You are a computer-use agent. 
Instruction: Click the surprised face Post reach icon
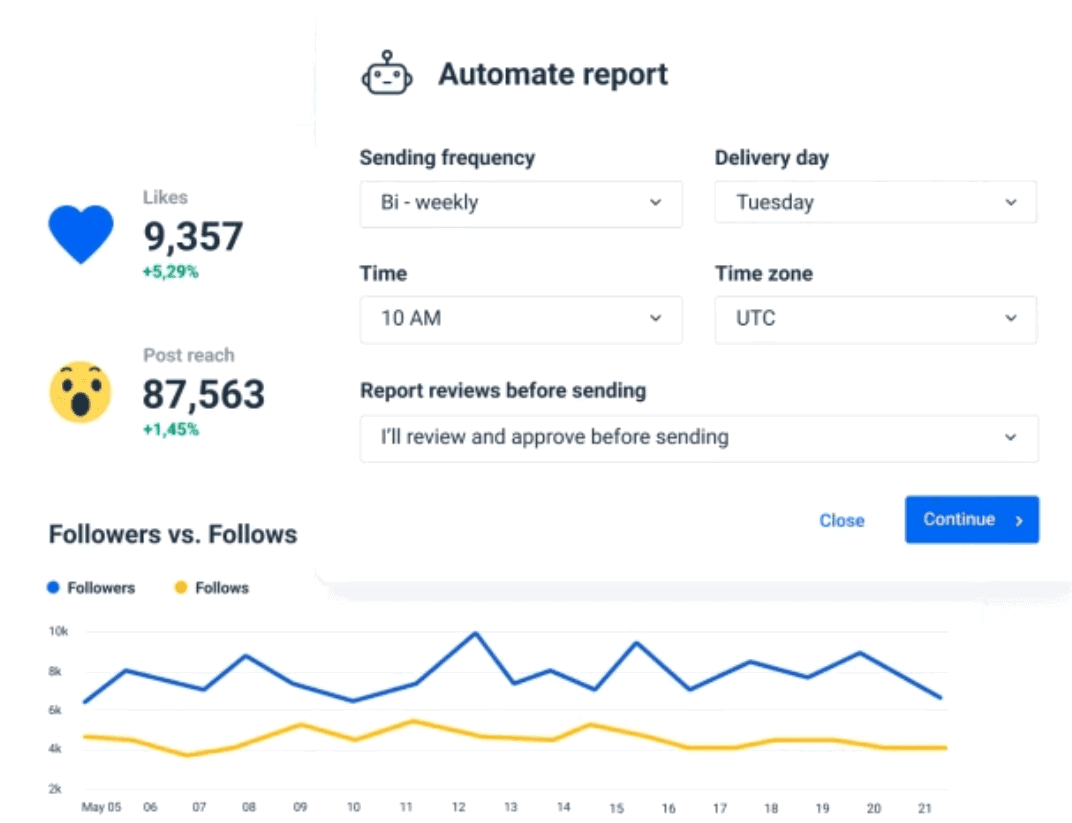(x=80, y=391)
